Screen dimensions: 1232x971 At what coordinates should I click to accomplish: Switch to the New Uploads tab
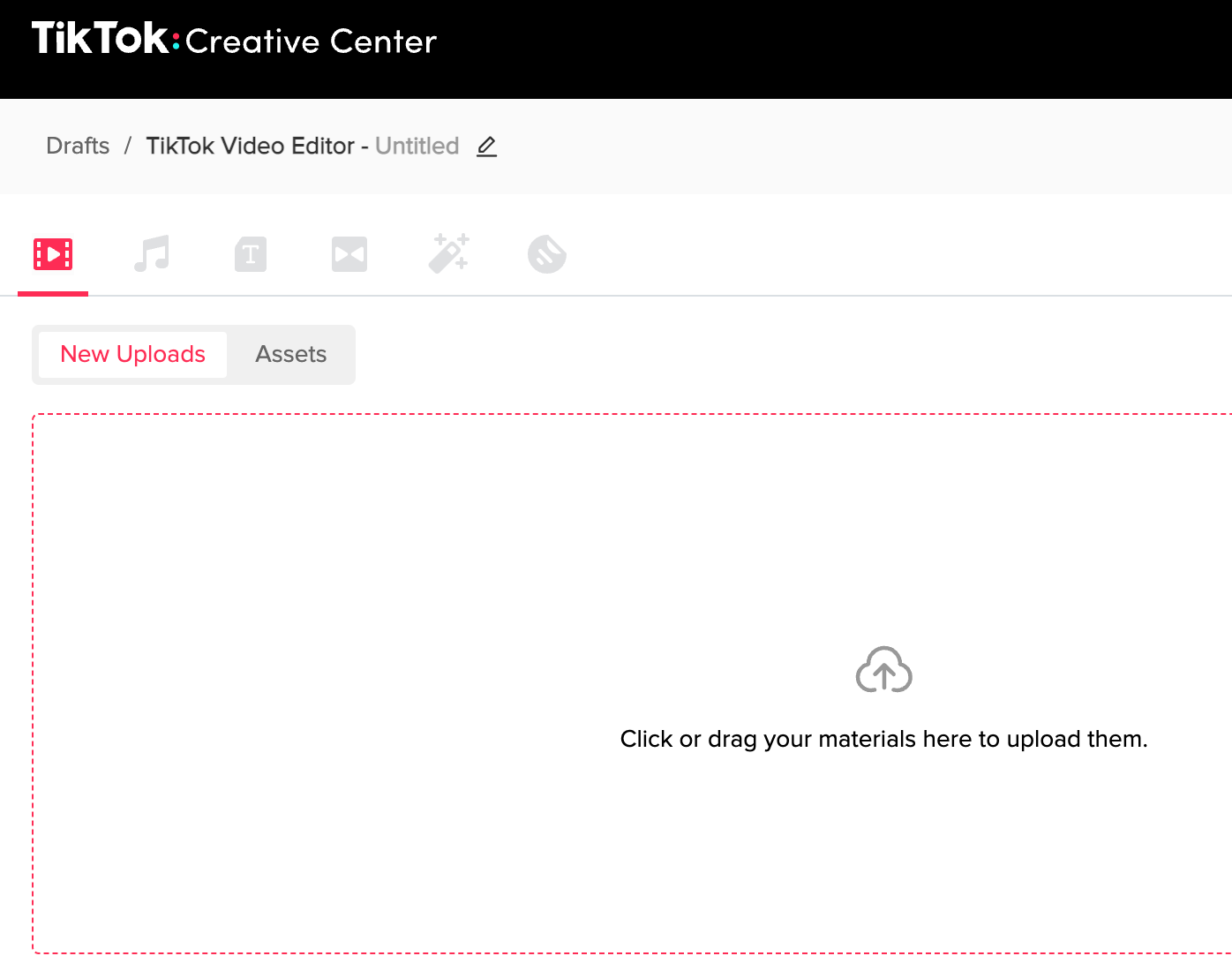[x=132, y=354]
